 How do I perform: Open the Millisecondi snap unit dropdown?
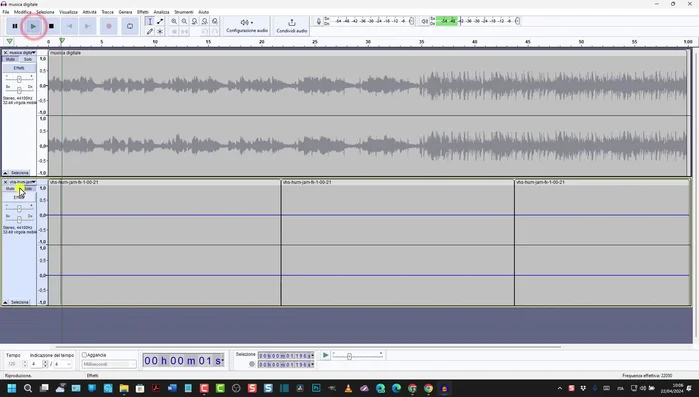pos(109,364)
